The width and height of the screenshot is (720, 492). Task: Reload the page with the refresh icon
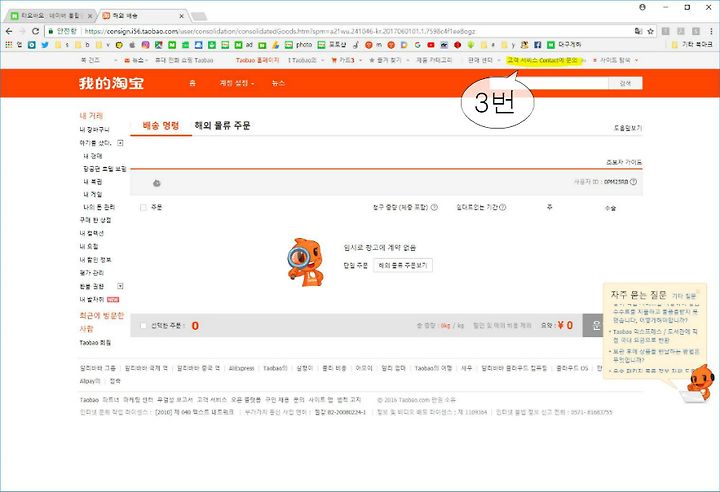coord(35,31)
